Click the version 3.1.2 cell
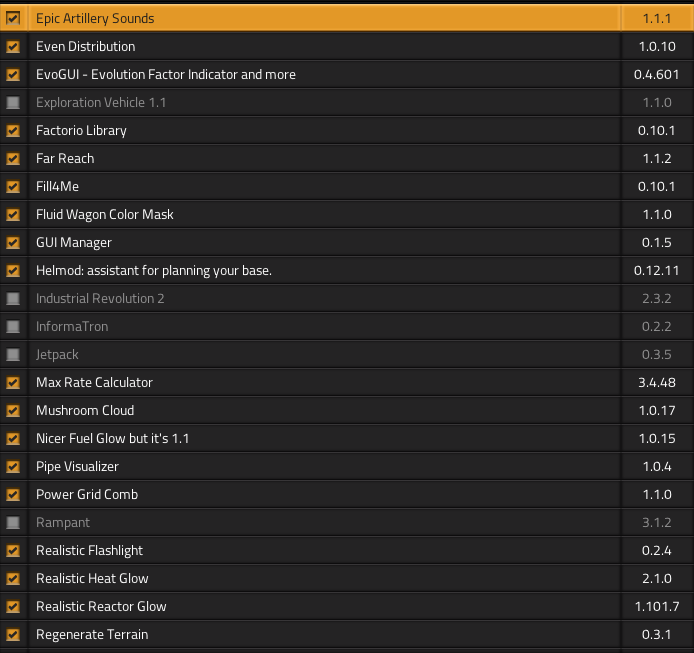The width and height of the screenshot is (694, 653). (x=657, y=522)
